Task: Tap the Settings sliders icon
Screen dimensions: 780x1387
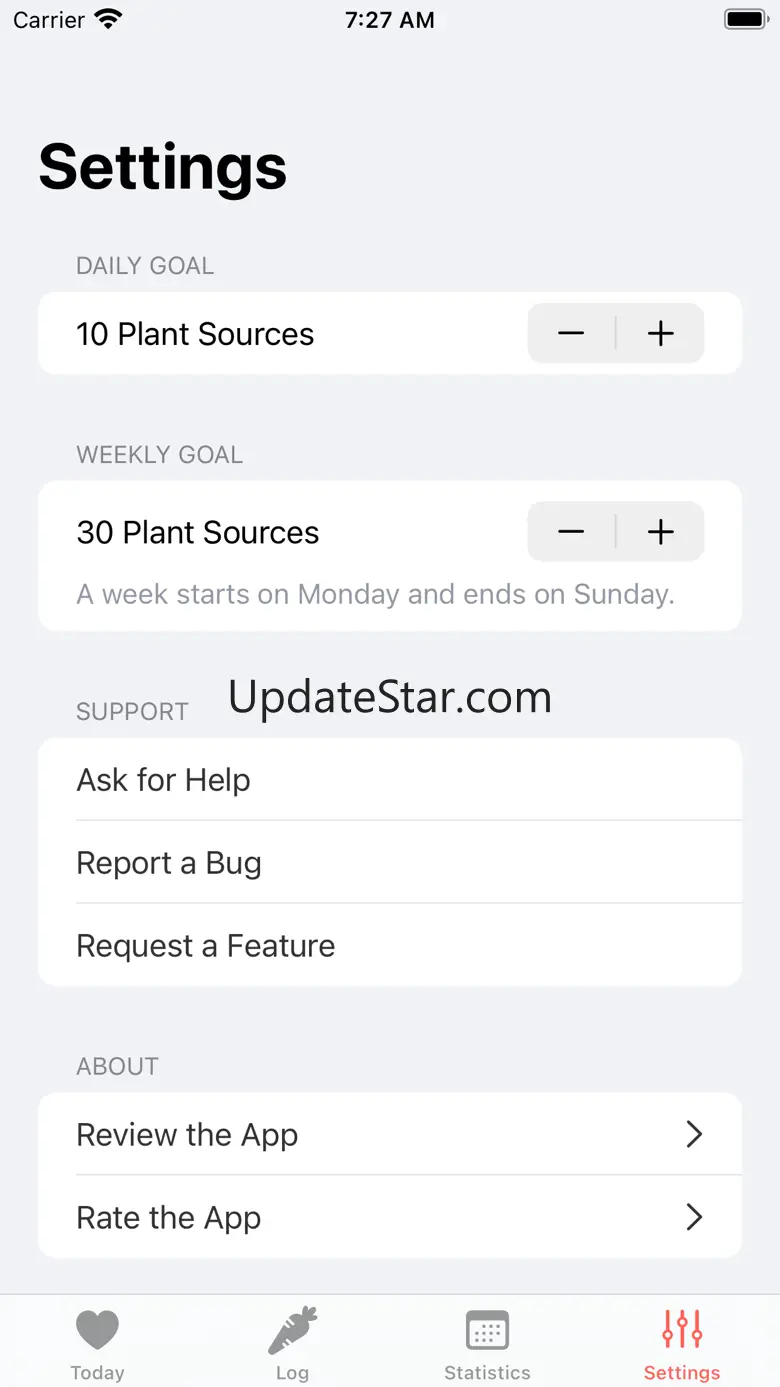Action: 682,1330
